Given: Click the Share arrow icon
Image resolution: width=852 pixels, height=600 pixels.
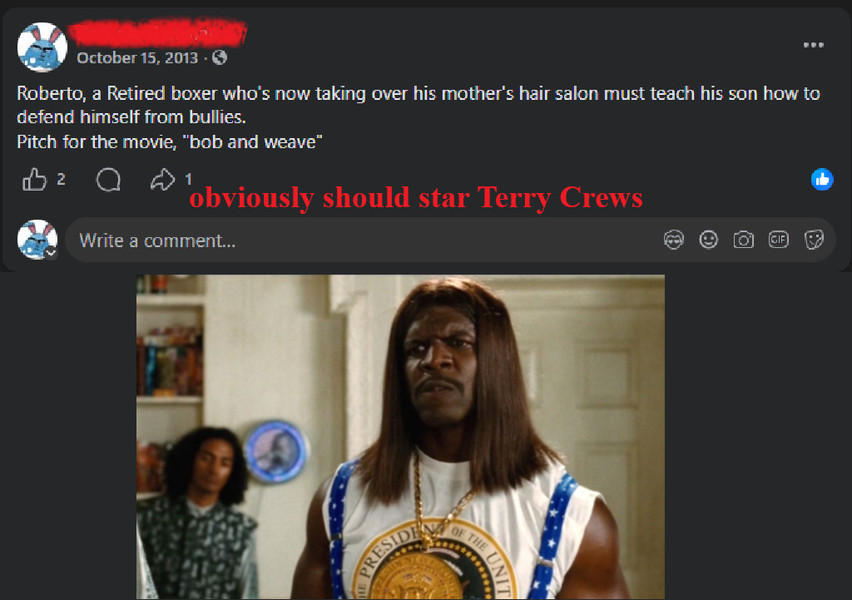Looking at the screenshot, I should click(x=162, y=179).
